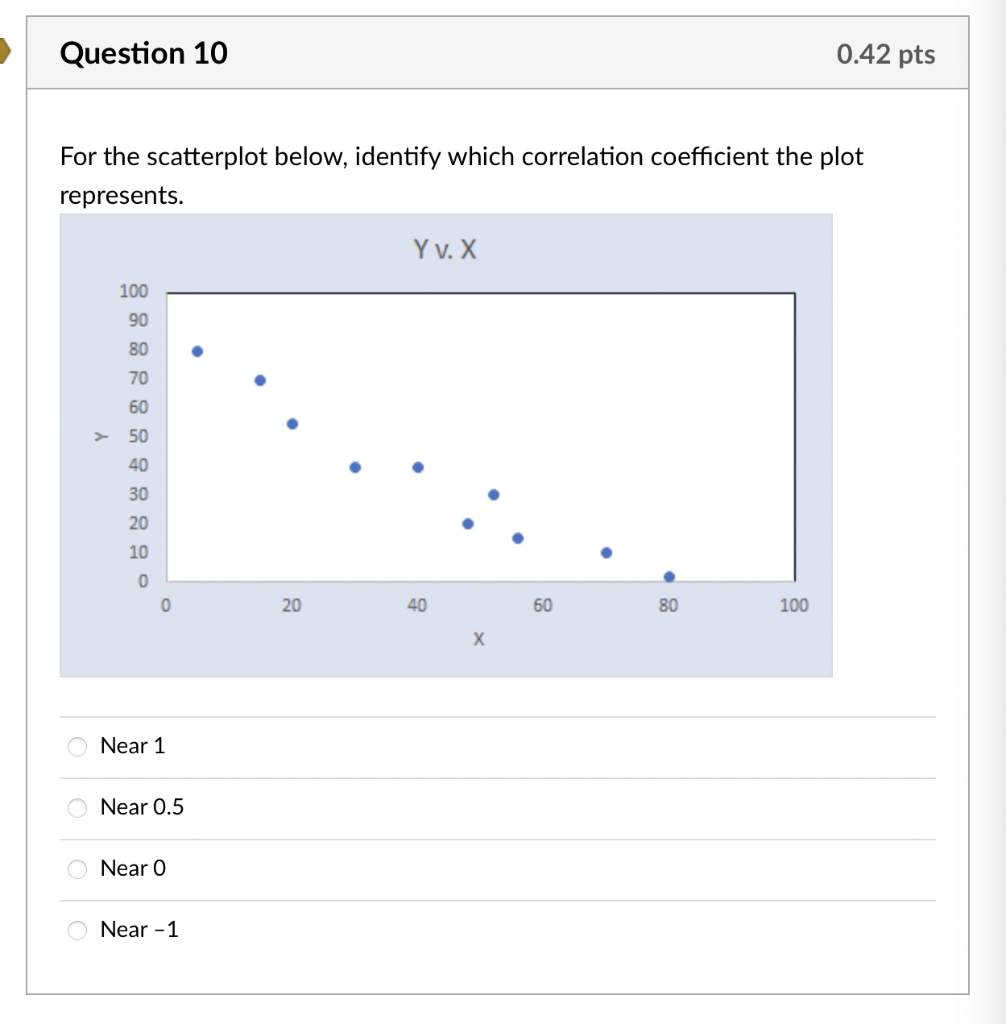This screenshot has width=1006, height=1024.
Task: Select the "Near −1" radio button
Action: pos(77,931)
